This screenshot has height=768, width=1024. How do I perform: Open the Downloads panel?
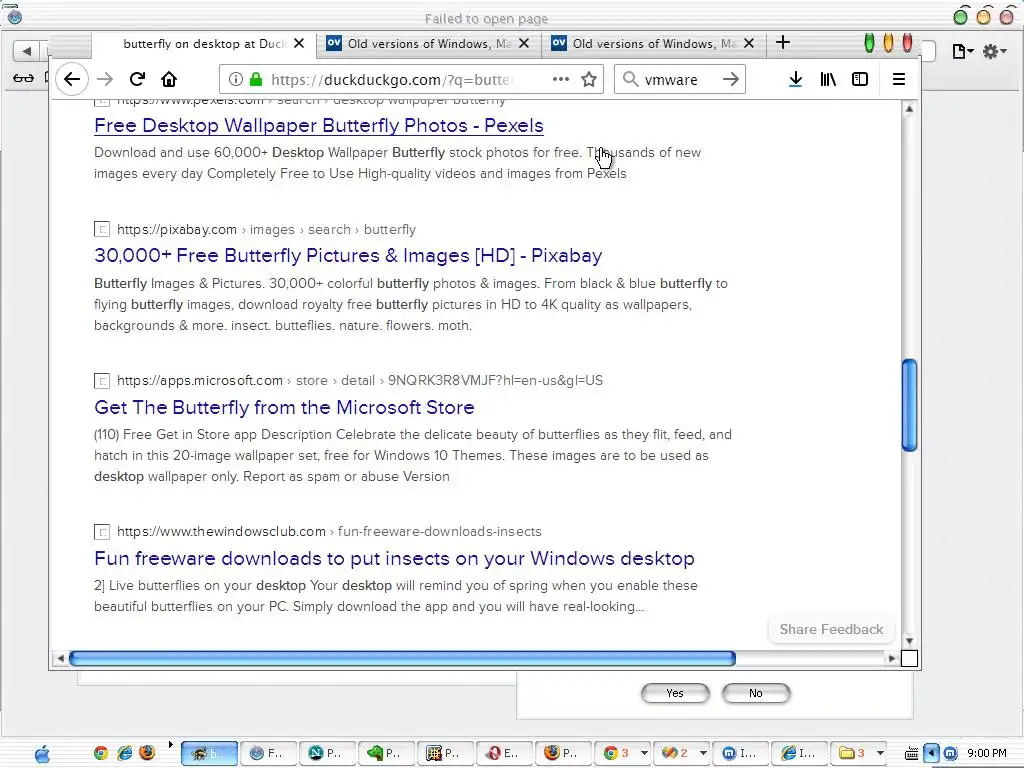[795, 80]
